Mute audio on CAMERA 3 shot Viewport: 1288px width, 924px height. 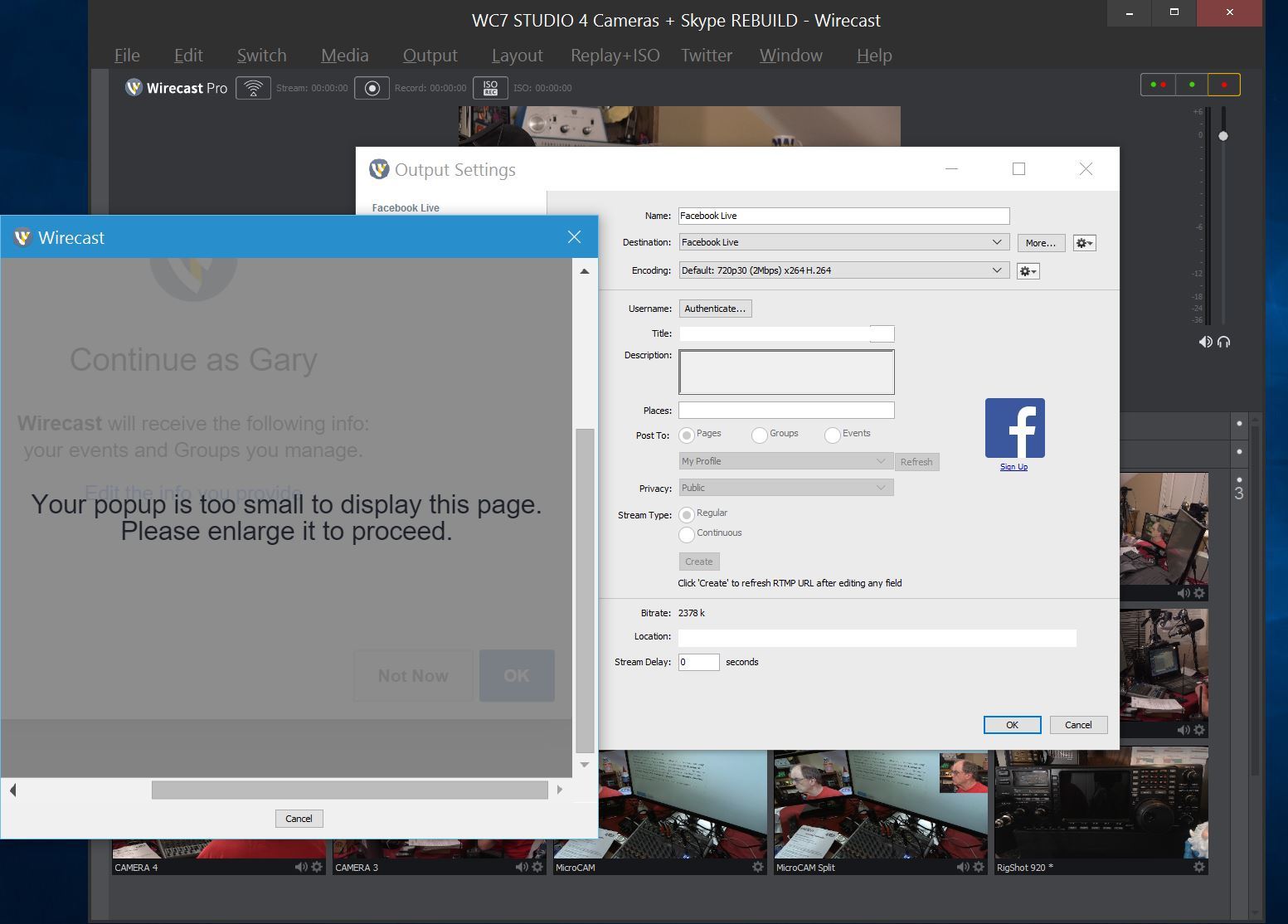click(521, 868)
